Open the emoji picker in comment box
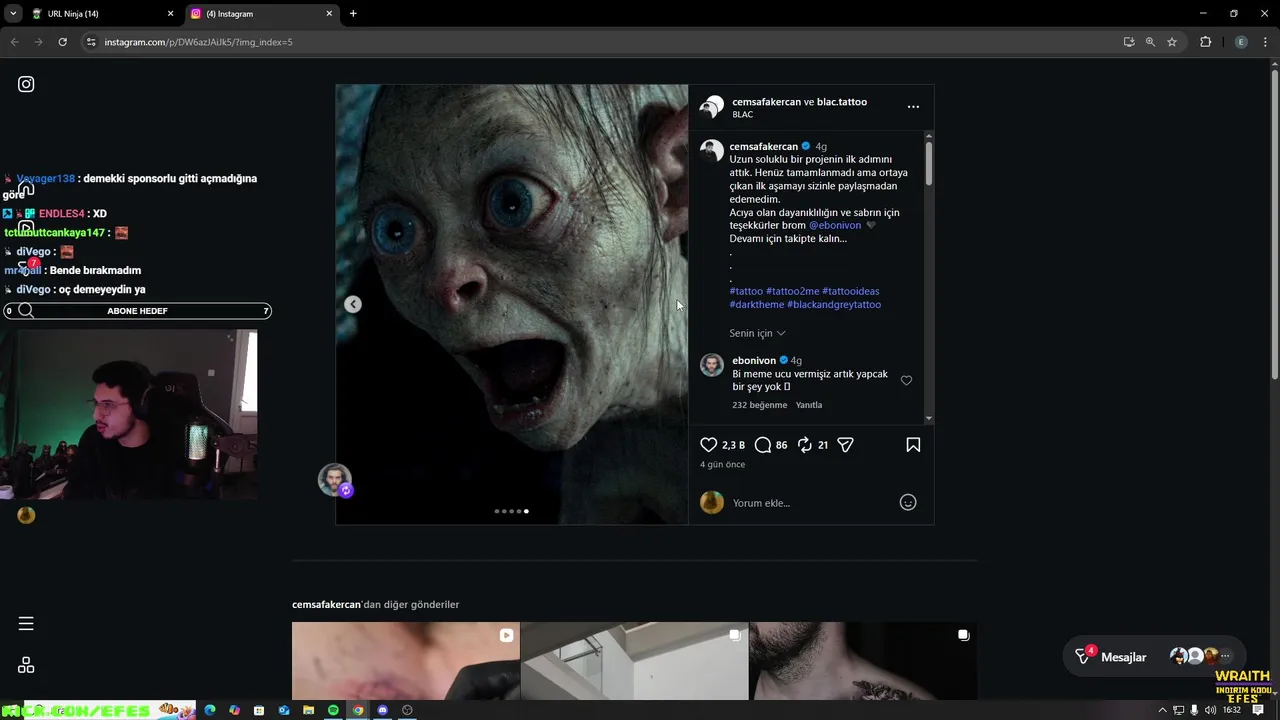The image size is (1280, 720). point(908,503)
